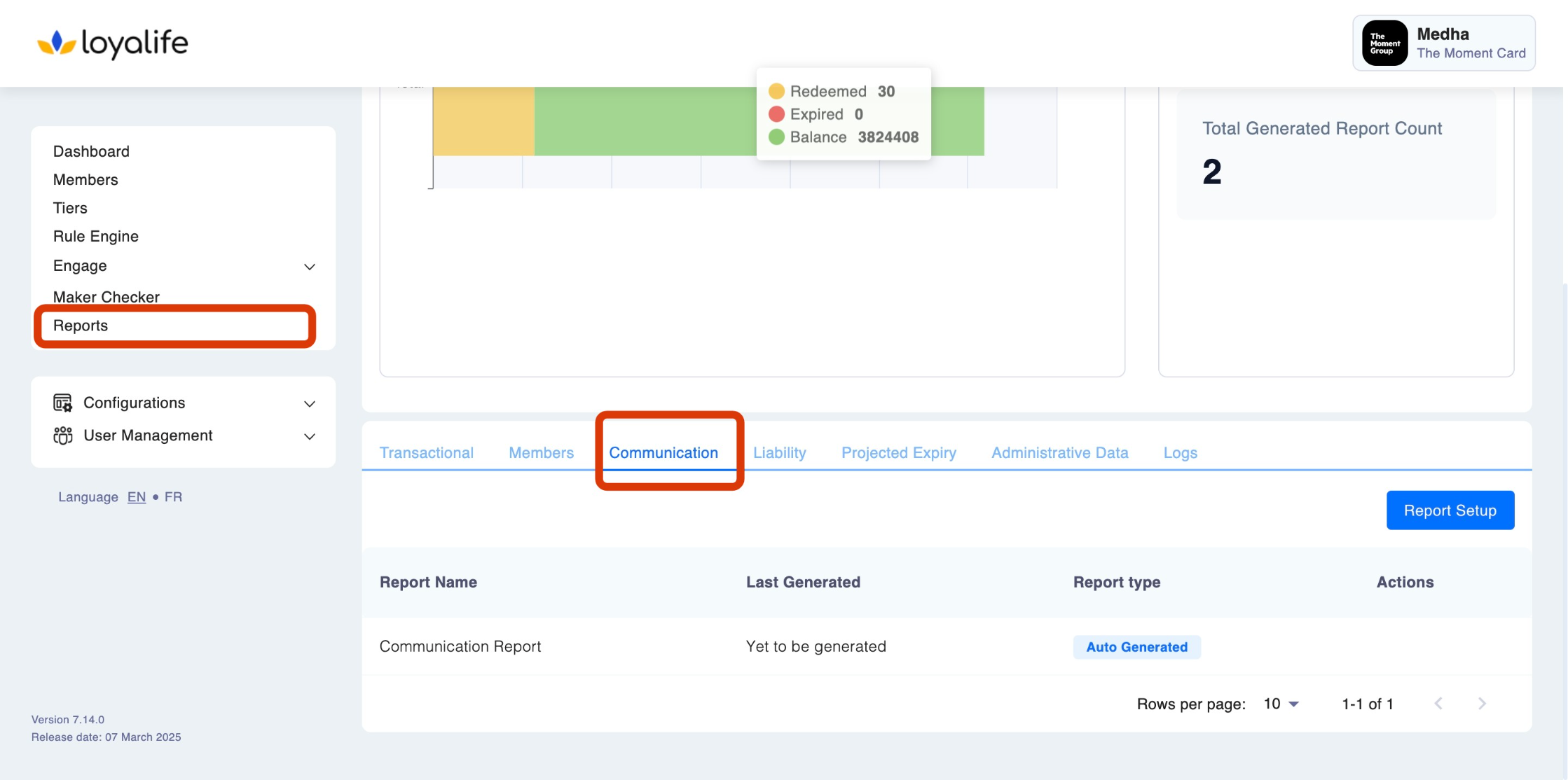The height and width of the screenshot is (780, 1568).
Task: Expand the Engage menu chevron
Action: [x=309, y=267]
